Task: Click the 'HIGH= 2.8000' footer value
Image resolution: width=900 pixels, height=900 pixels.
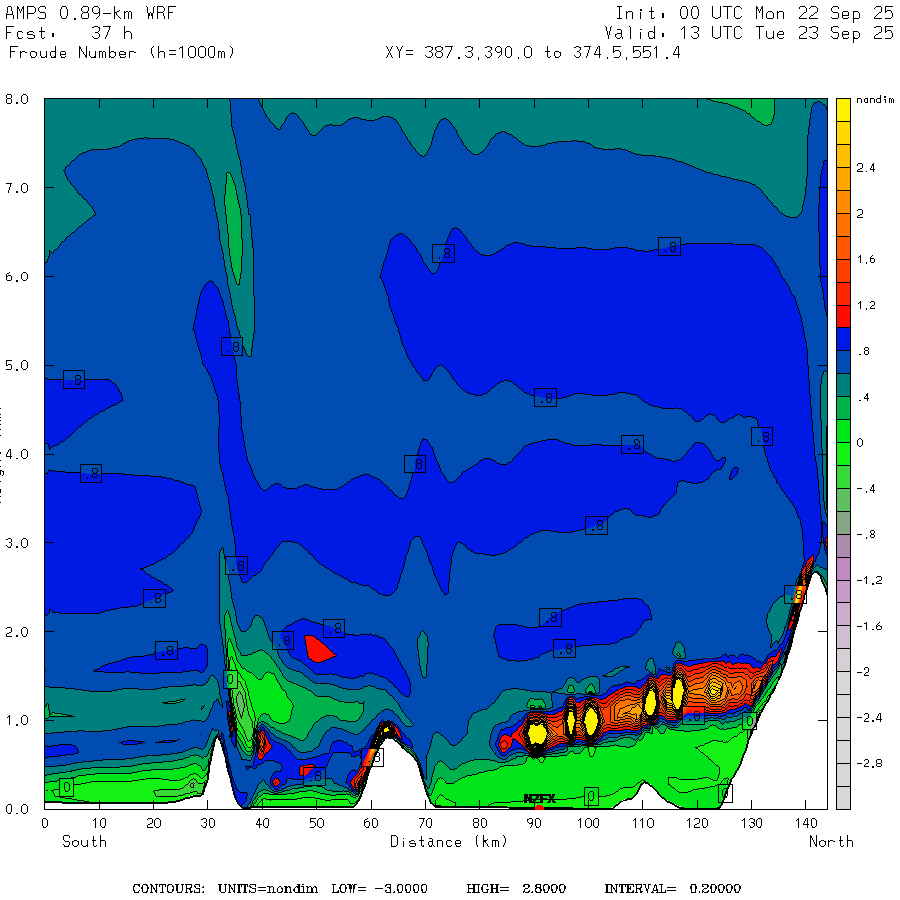Action: click(523, 888)
